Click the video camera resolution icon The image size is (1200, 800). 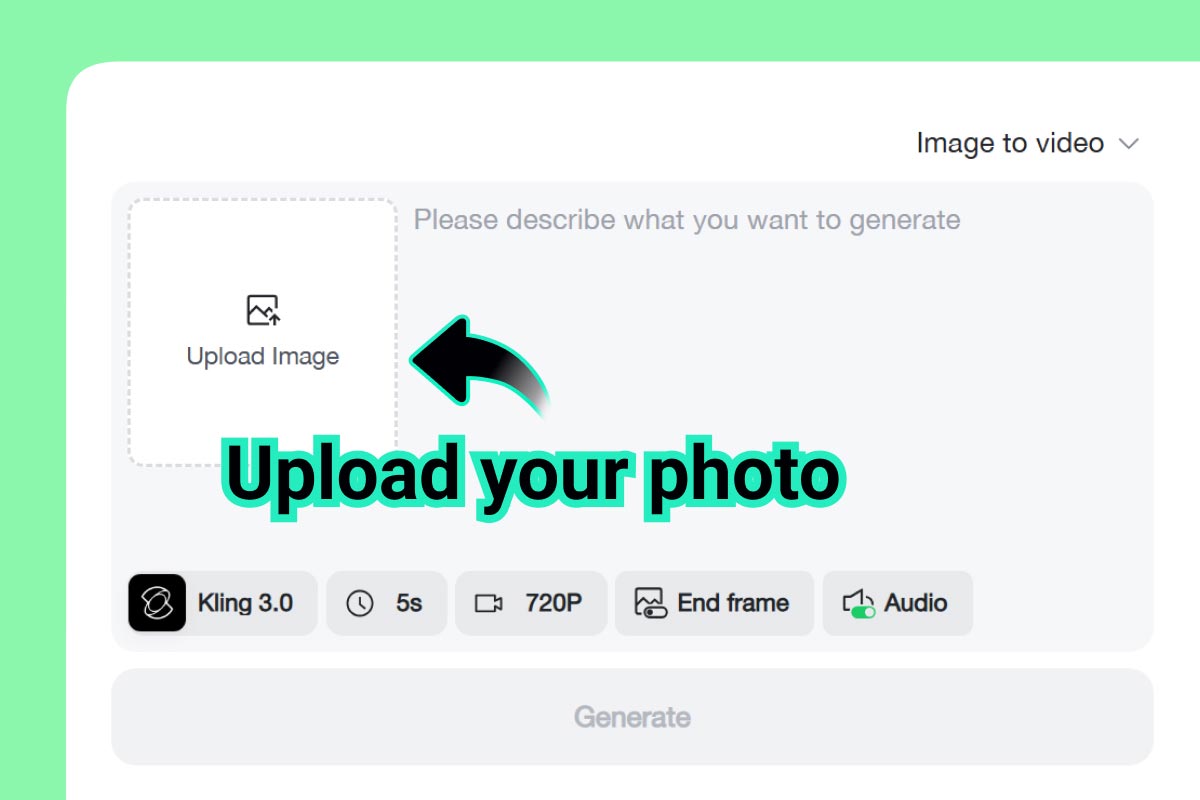tap(488, 603)
